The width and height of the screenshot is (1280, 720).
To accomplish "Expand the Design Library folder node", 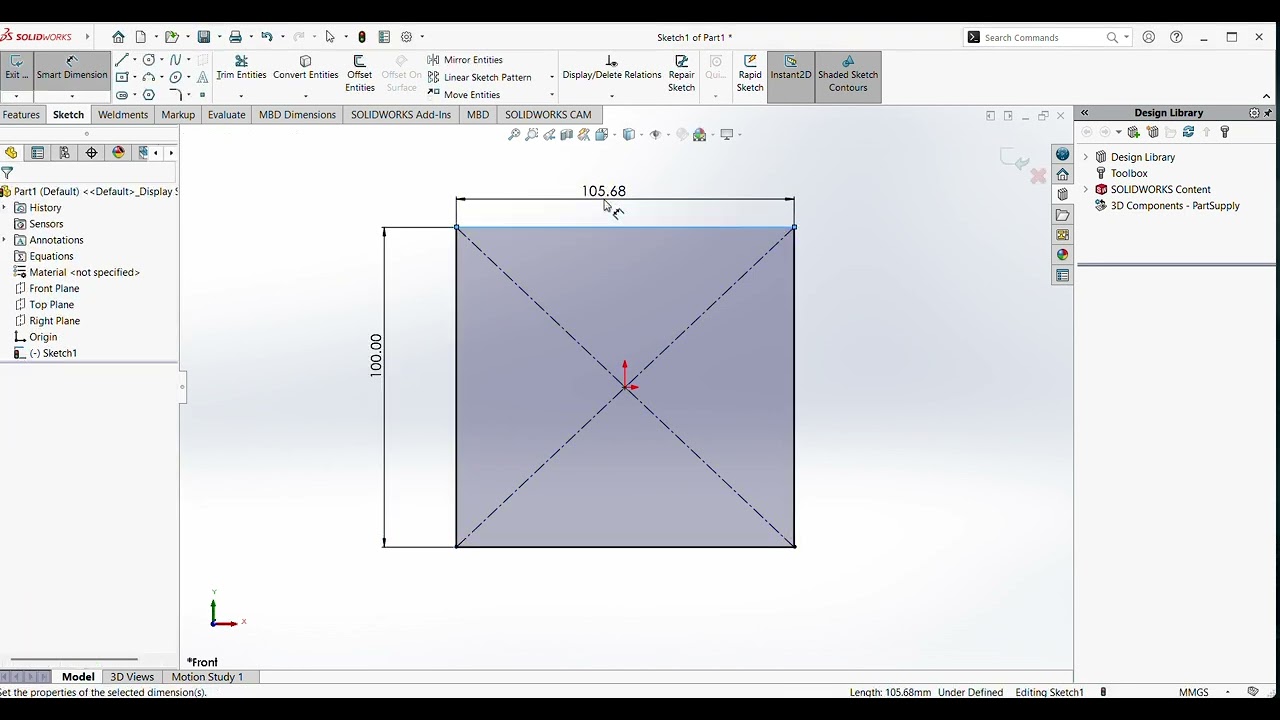I will (x=1086, y=157).
